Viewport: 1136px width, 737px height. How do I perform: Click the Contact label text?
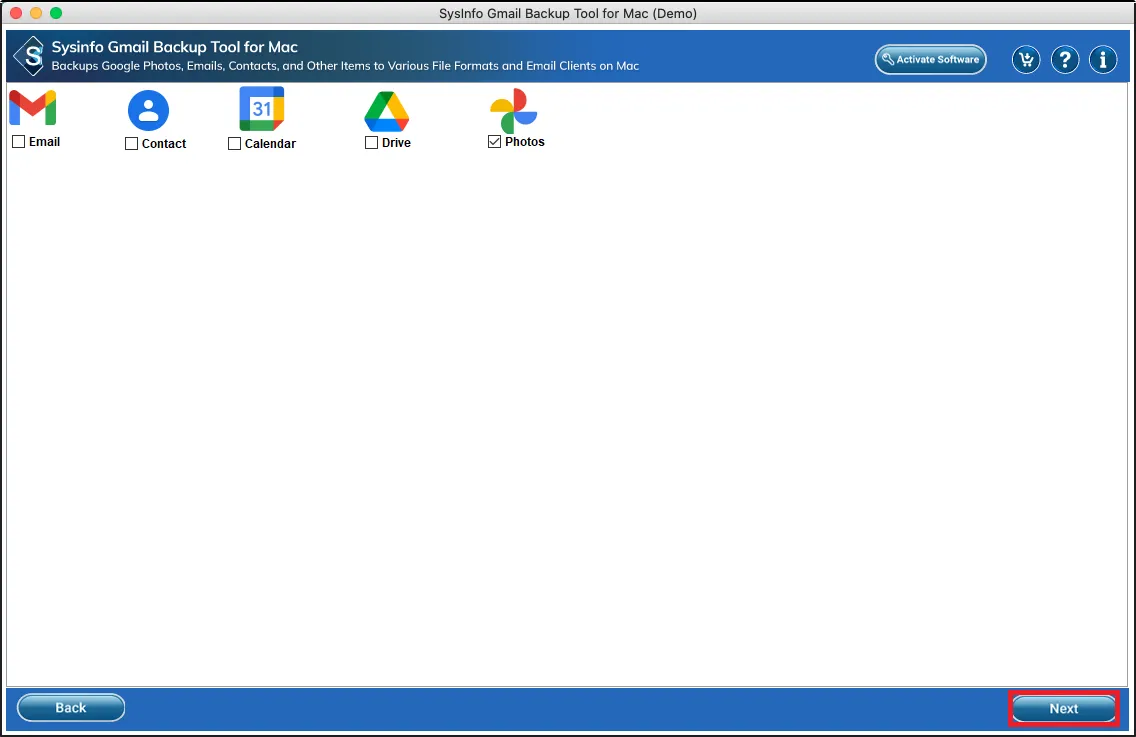tap(164, 143)
